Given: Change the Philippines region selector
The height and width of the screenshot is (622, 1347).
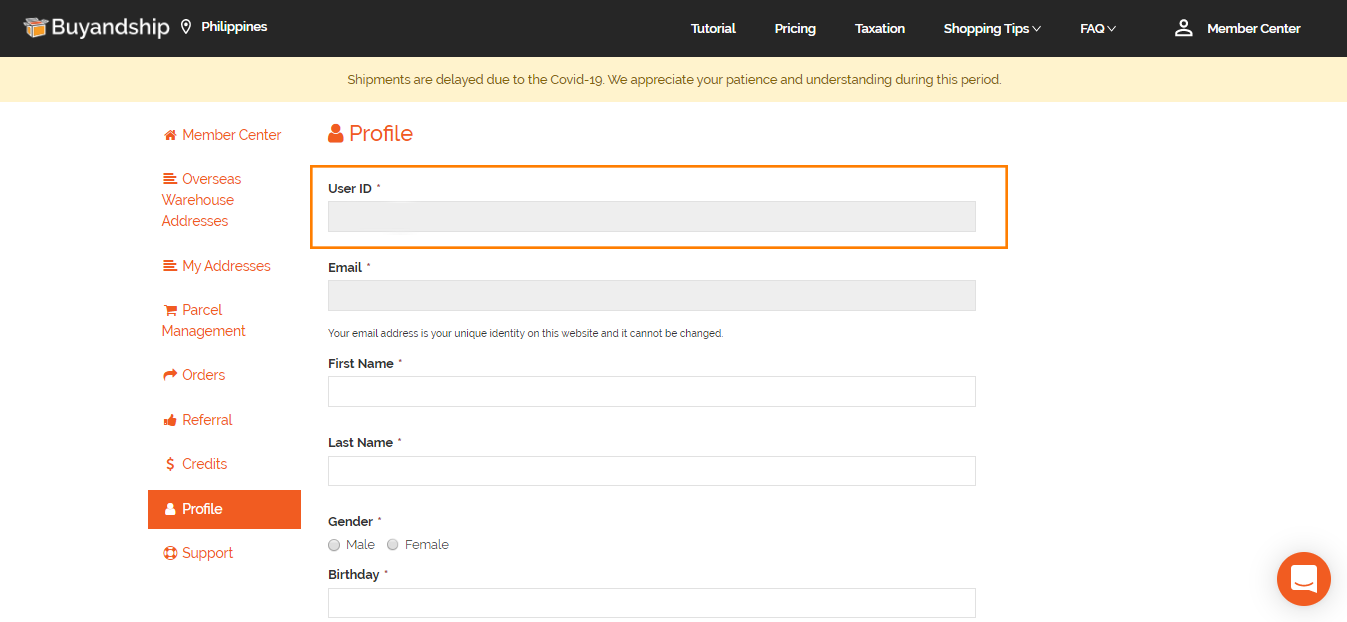Looking at the screenshot, I should [x=234, y=27].
